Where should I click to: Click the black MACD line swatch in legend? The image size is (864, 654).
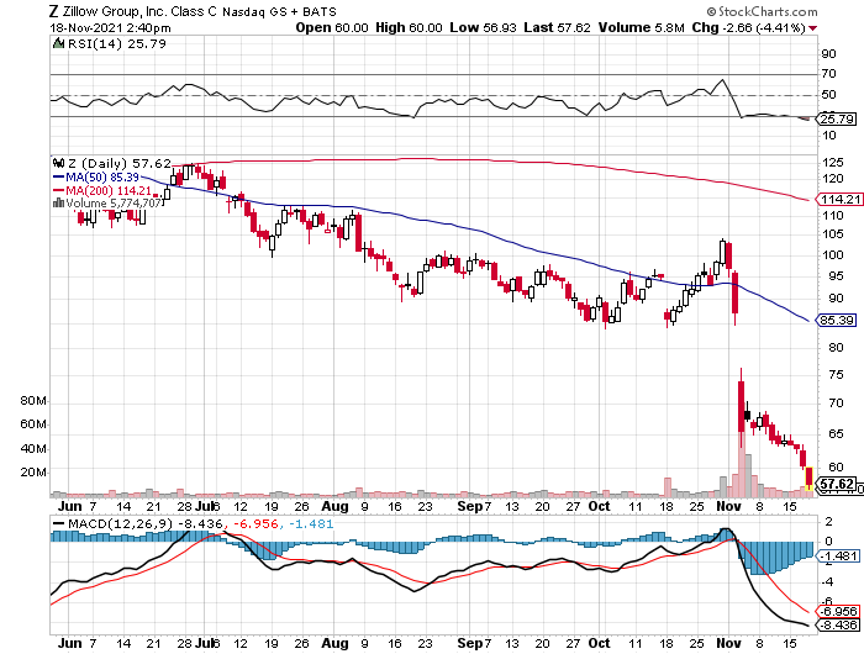coord(58,523)
